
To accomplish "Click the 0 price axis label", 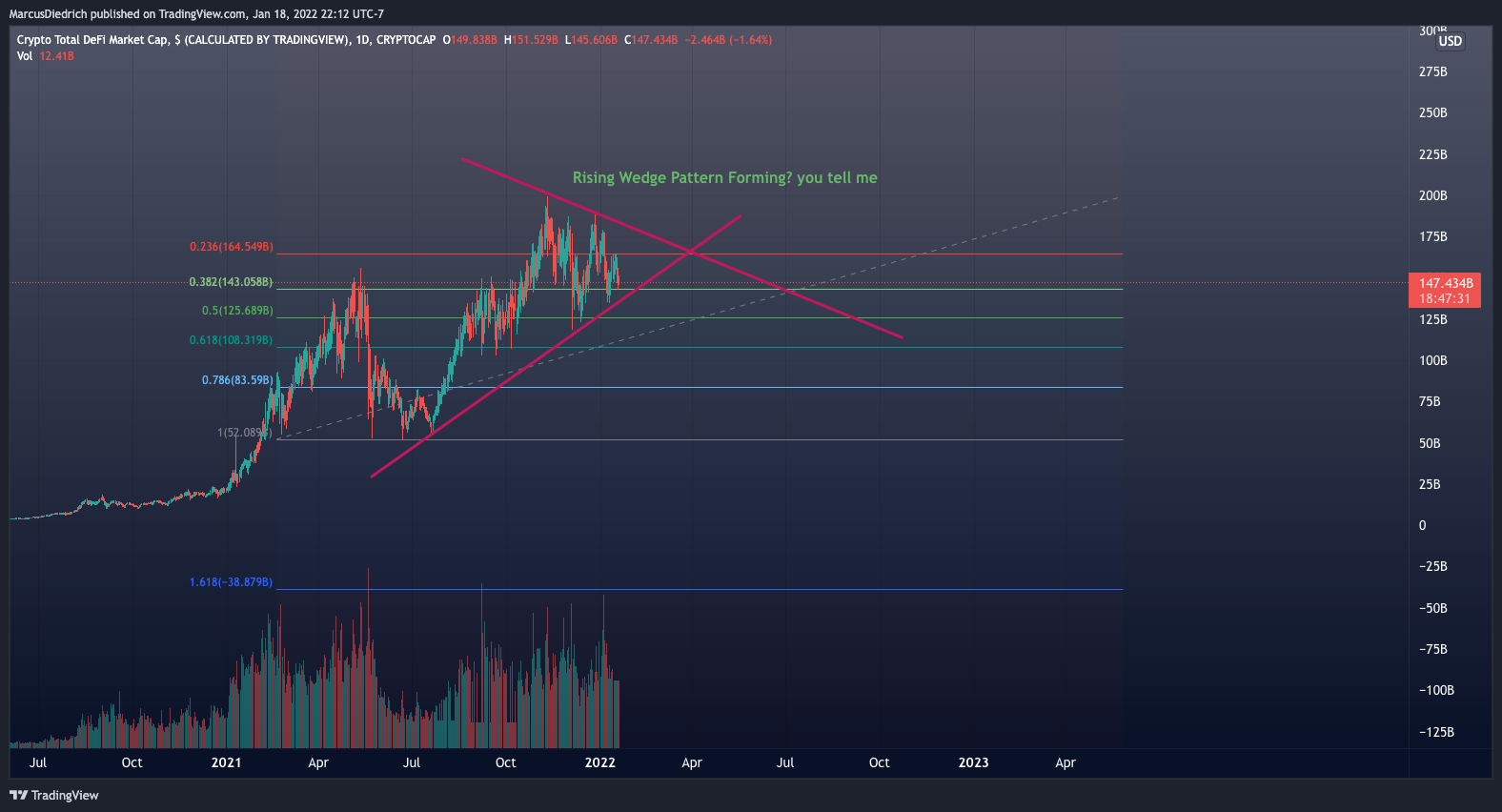I will tap(1422, 525).
